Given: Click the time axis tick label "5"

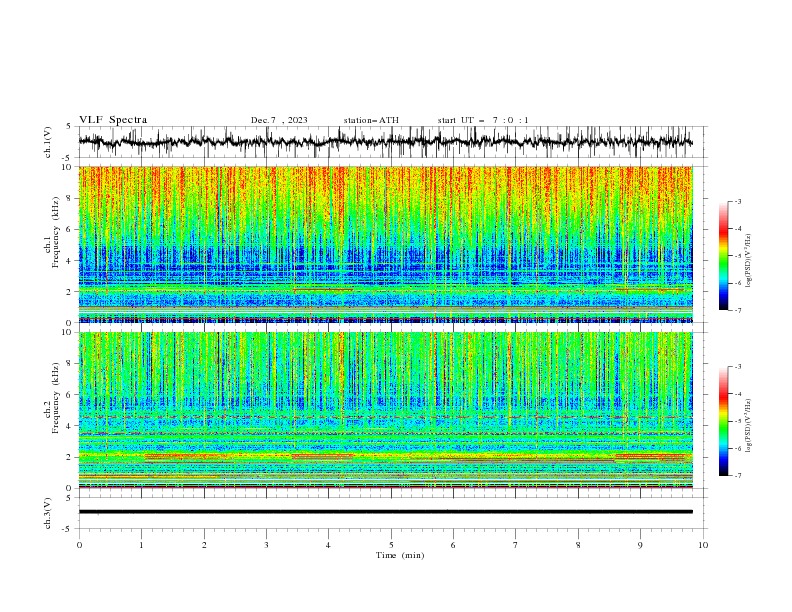Looking at the screenshot, I should pyautogui.click(x=391, y=545).
